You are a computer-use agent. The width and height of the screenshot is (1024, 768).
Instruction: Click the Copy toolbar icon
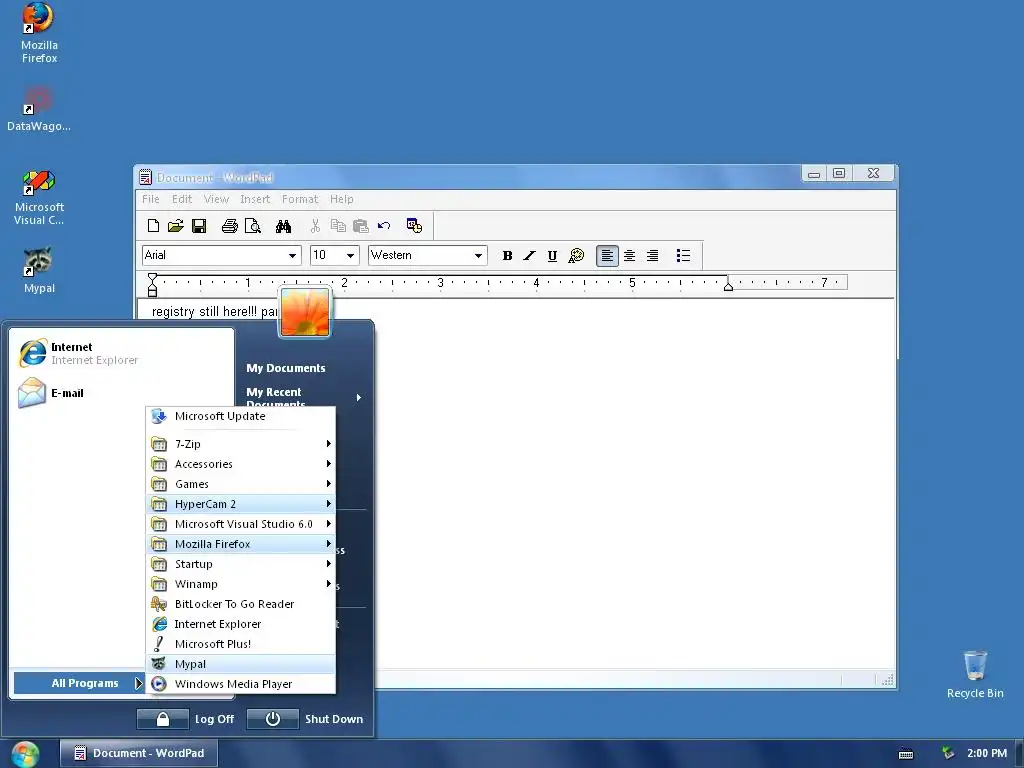point(338,226)
